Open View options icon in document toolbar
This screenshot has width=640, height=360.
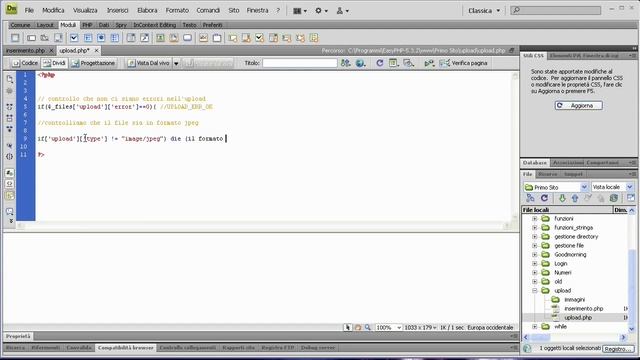[x=393, y=63]
